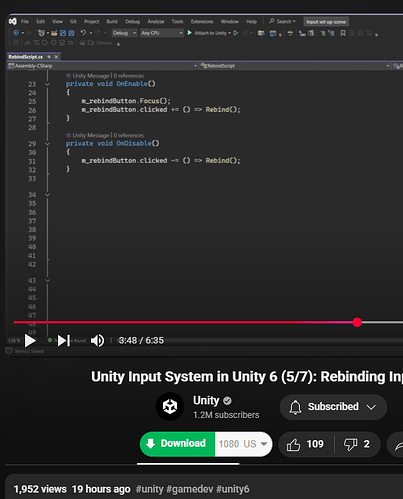Open the Analyze menu
Screen dimensions: 403x499
tap(156, 21)
